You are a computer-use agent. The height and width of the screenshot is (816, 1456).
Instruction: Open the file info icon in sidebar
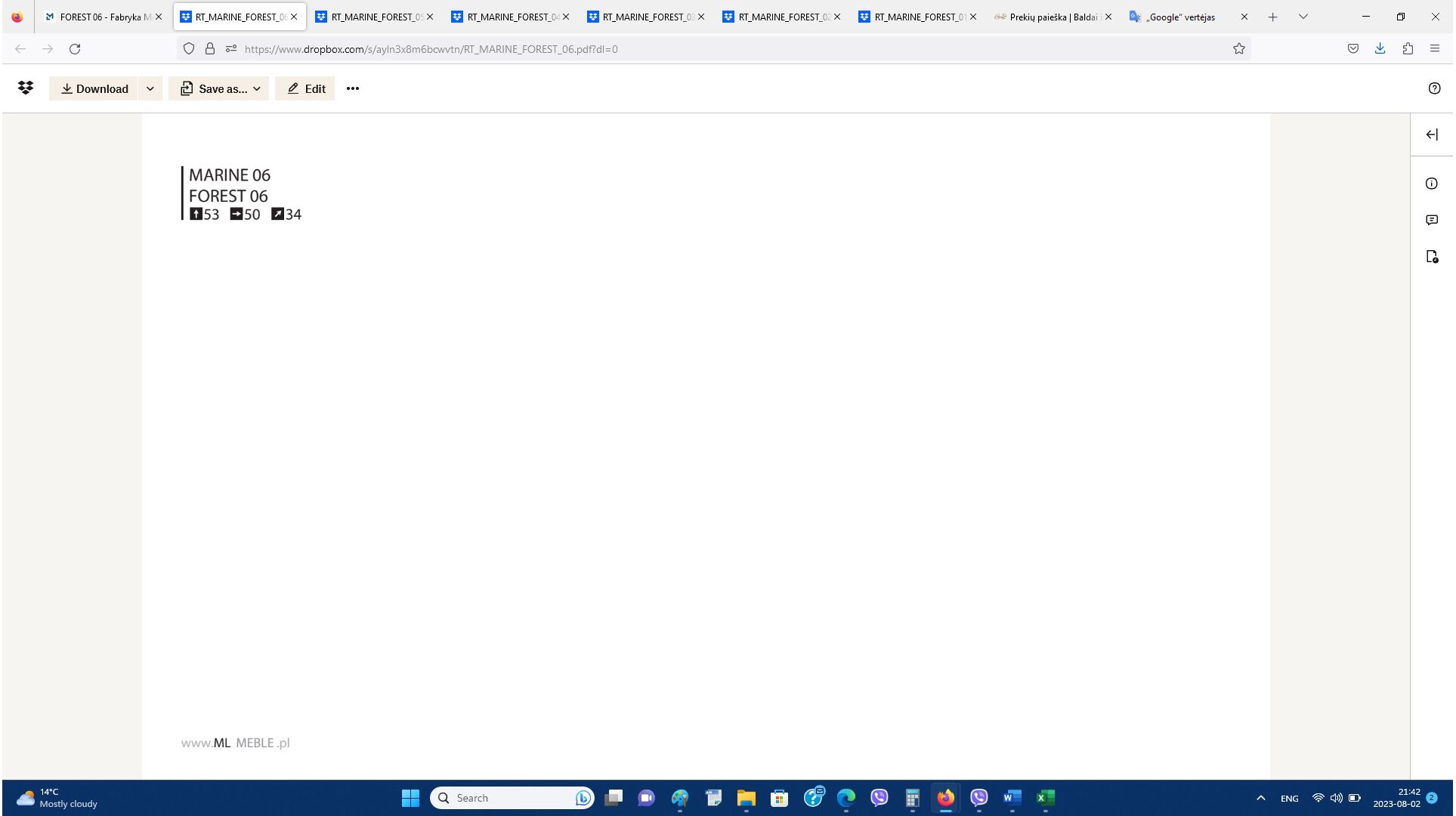click(1431, 184)
